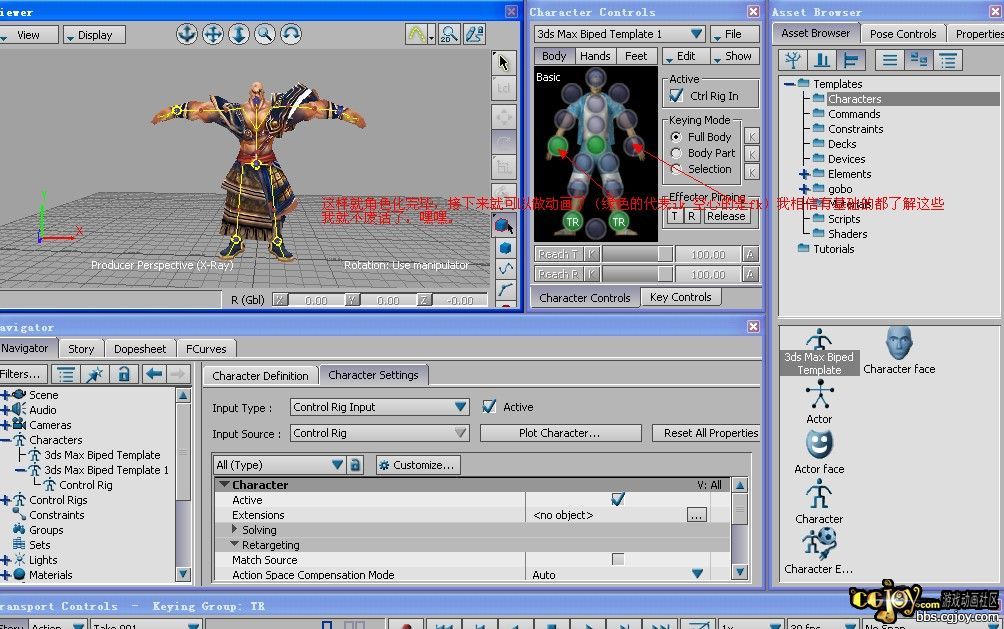
Task: Collapse the Retargeting property group
Action: click(x=235, y=544)
